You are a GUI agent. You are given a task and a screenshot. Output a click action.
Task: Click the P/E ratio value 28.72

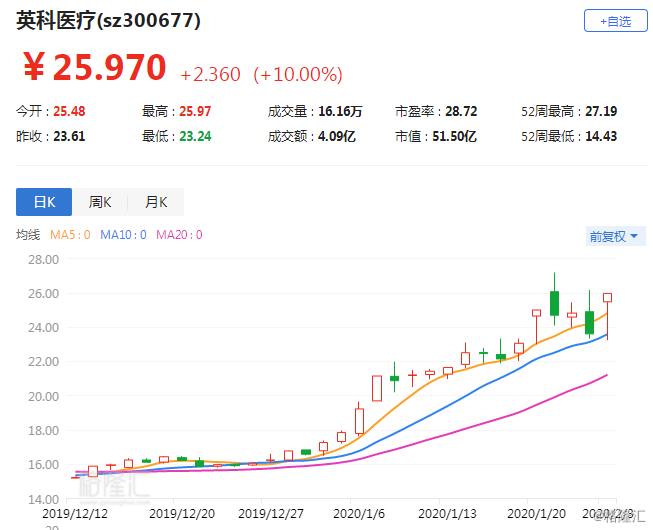(461, 111)
